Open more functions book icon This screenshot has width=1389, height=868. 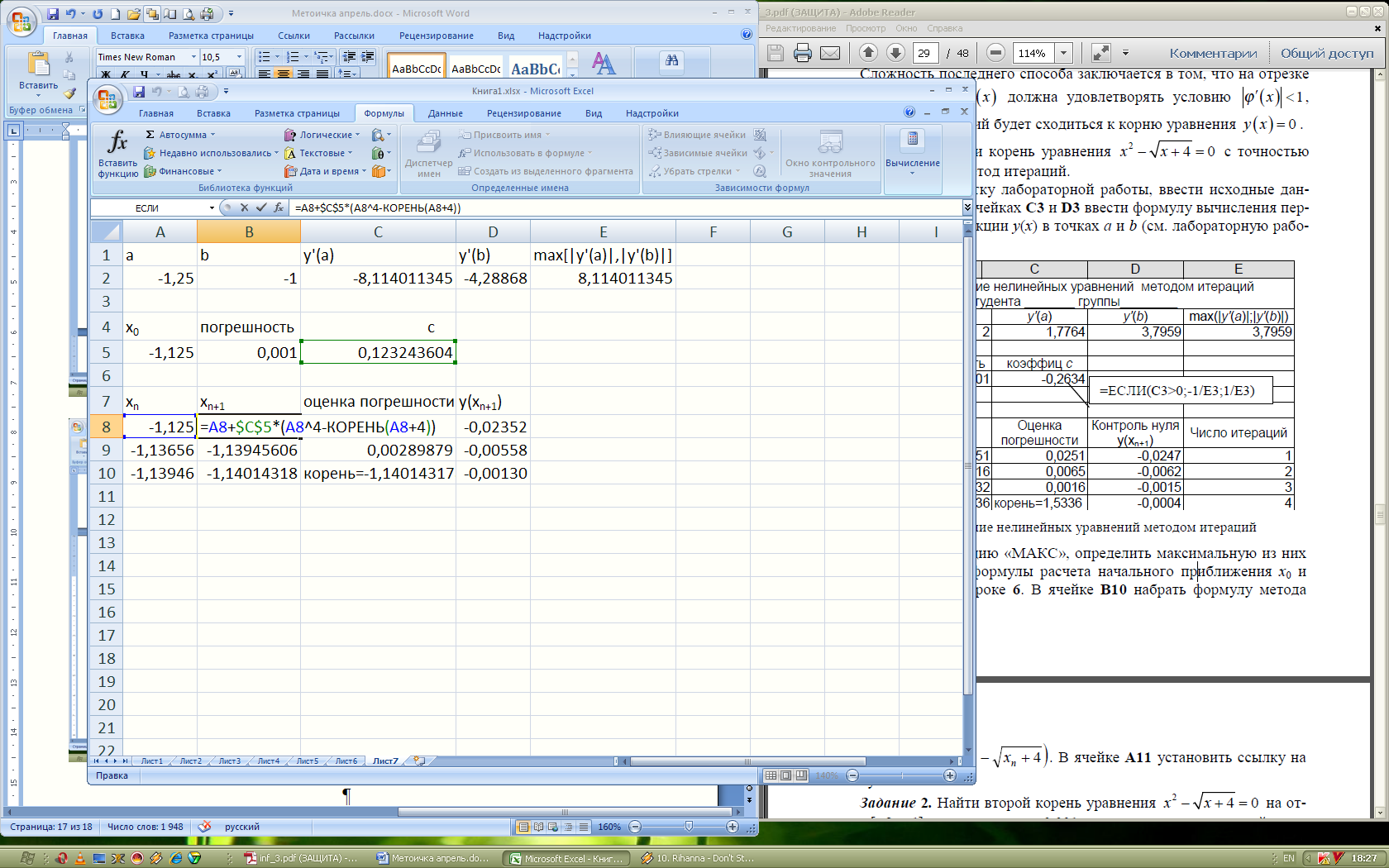[x=380, y=171]
